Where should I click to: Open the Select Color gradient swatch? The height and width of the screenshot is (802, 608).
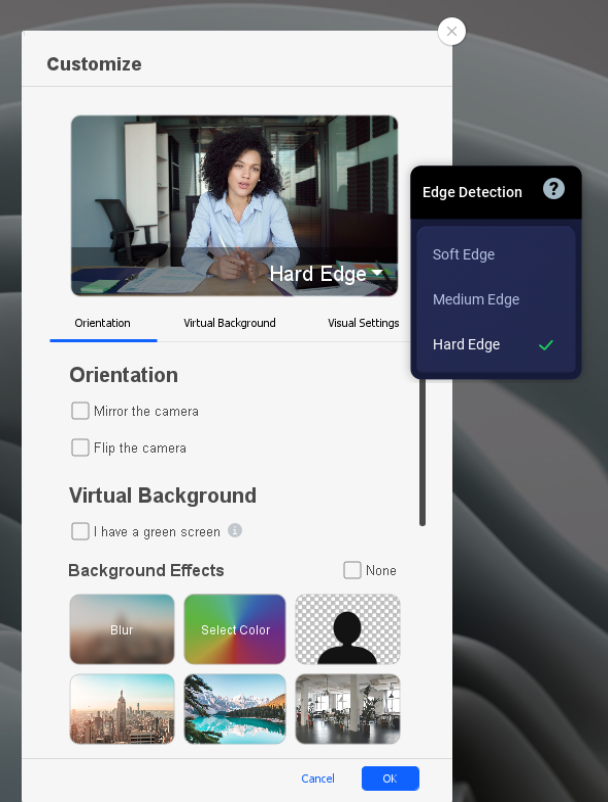pyautogui.click(x=235, y=629)
